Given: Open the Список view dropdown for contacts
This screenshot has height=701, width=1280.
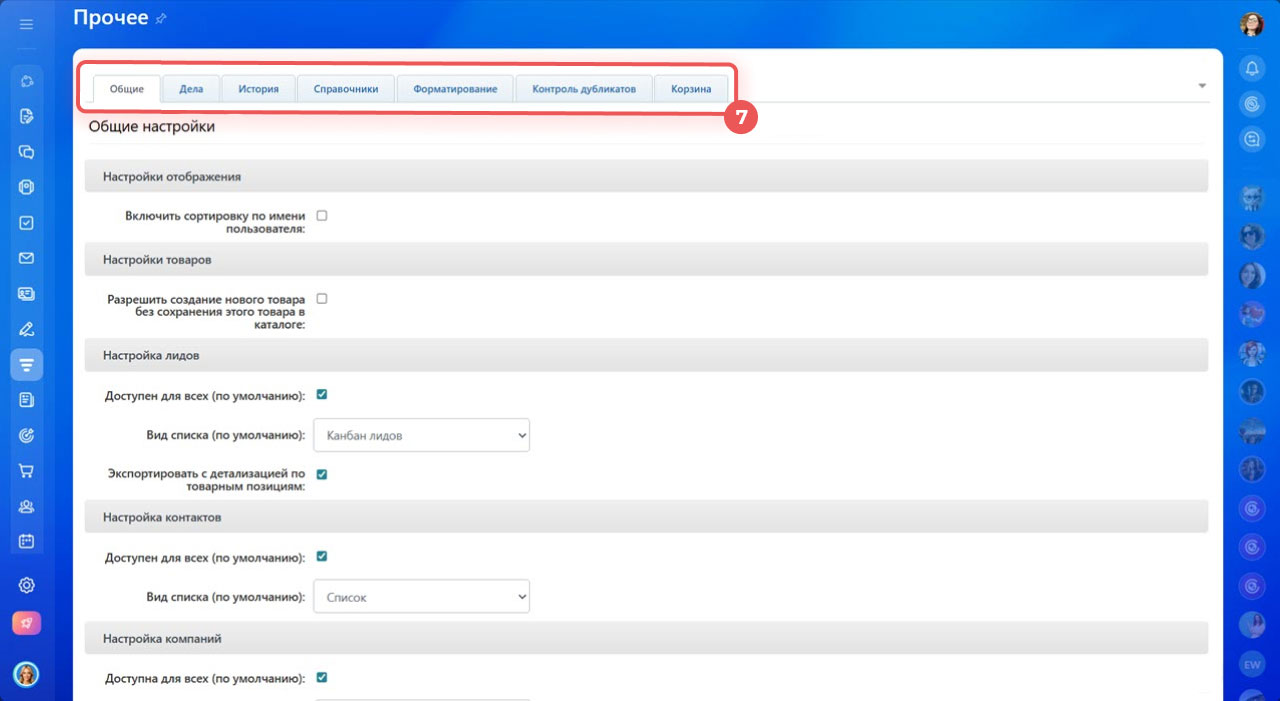Looking at the screenshot, I should (421, 597).
